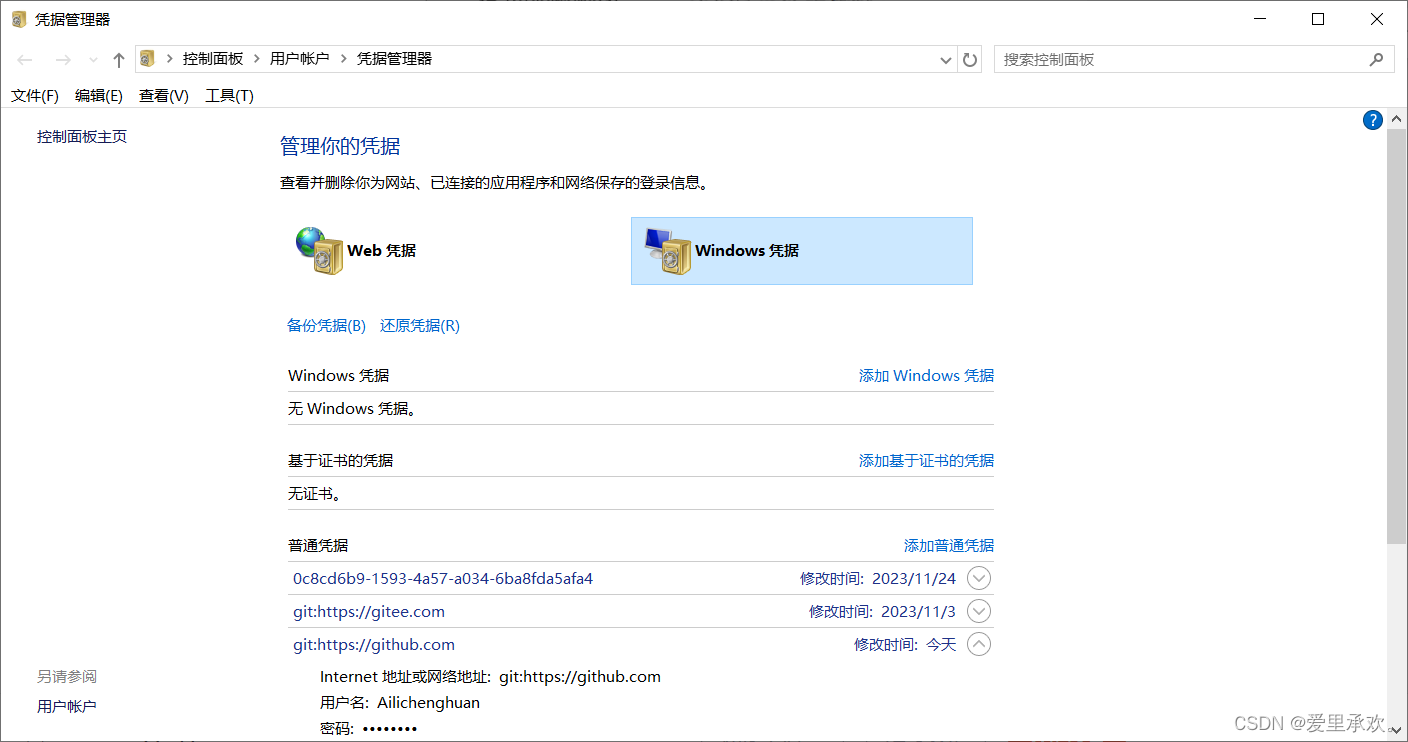
Task: Open the 用户帐户 link under 另请参阅
Action: coord(67,707)
